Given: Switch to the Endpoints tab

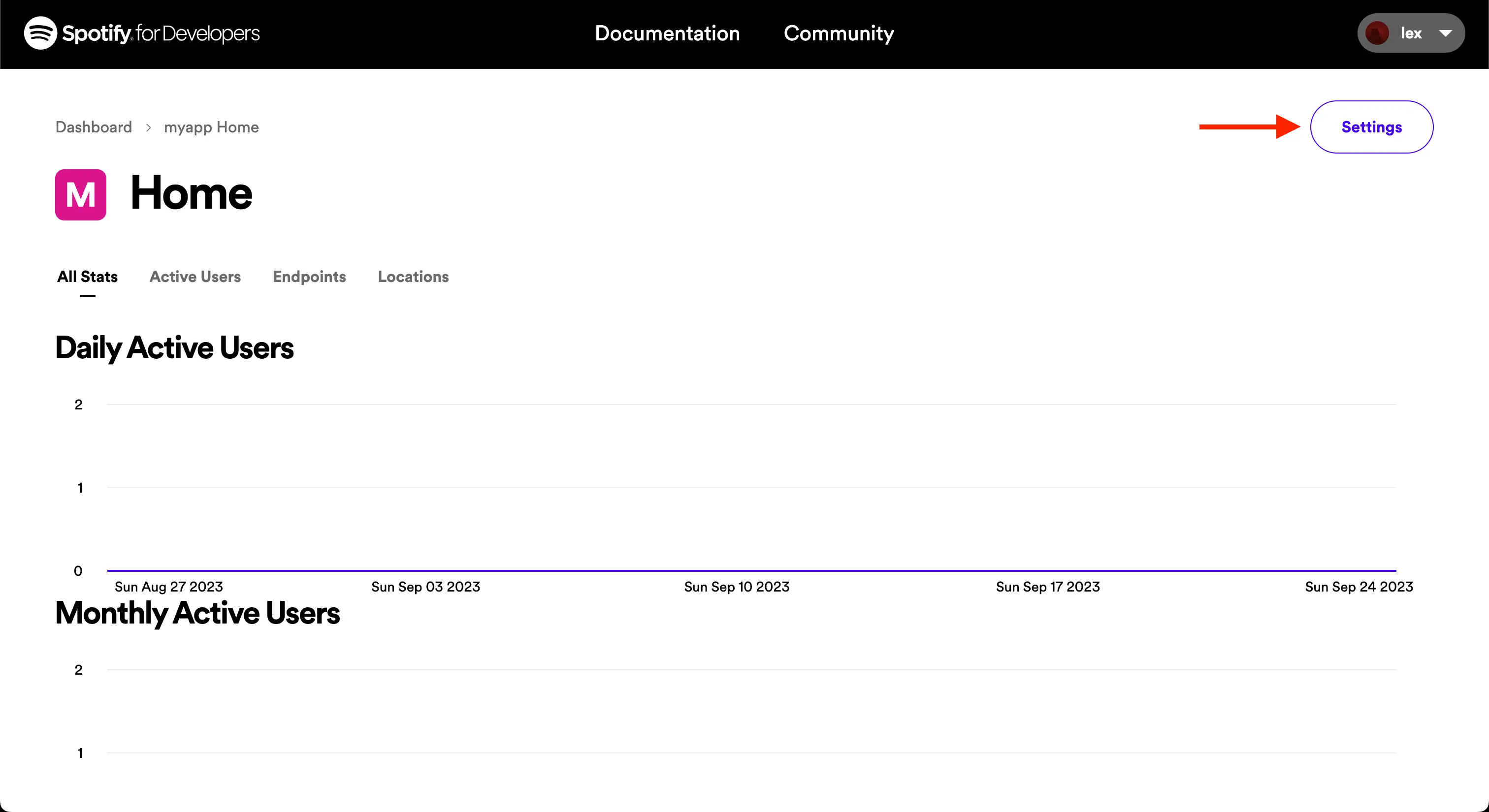Looking at the screenshot, I should [x=309, y=277].
